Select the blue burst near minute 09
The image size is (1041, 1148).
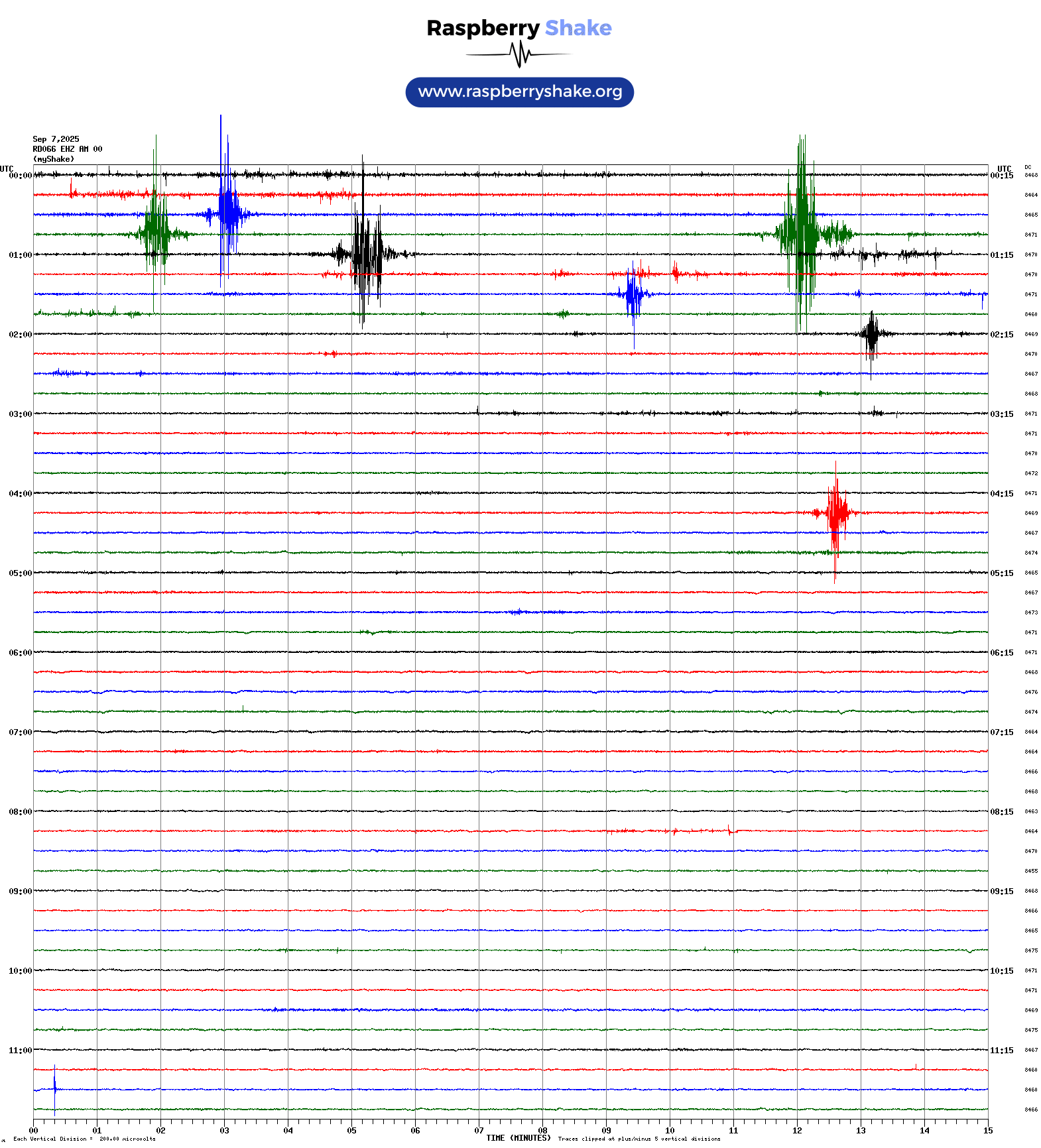pos(633,294)
